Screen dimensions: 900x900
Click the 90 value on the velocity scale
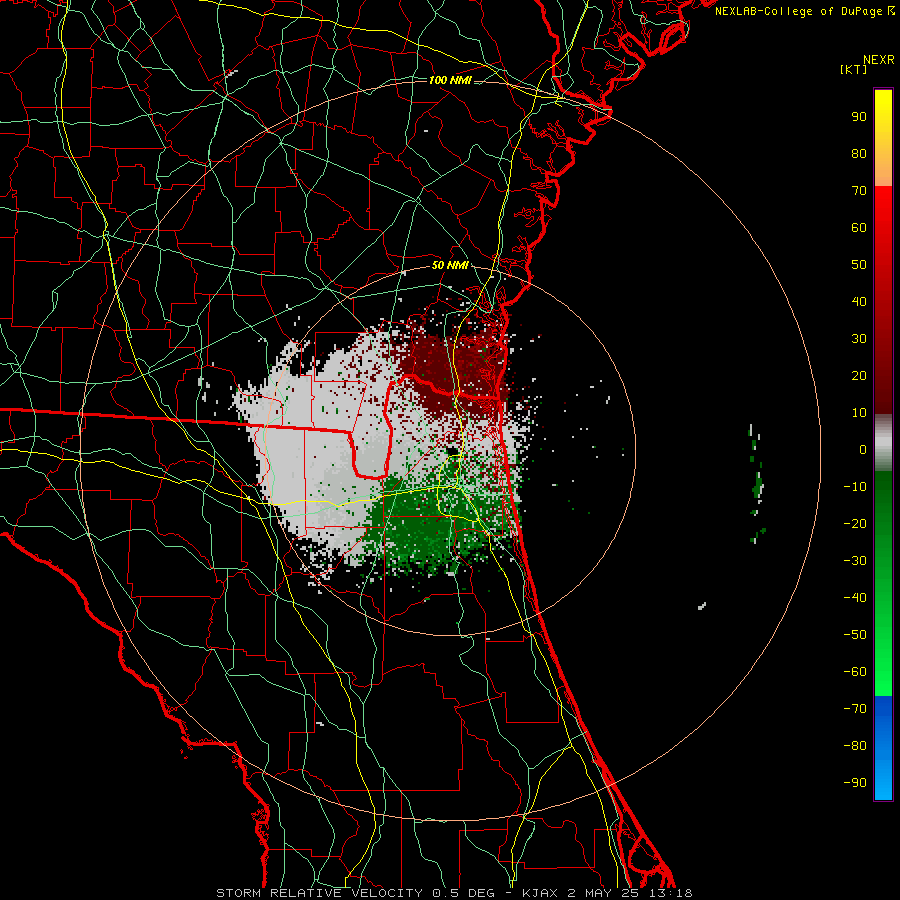click(859, 117)
